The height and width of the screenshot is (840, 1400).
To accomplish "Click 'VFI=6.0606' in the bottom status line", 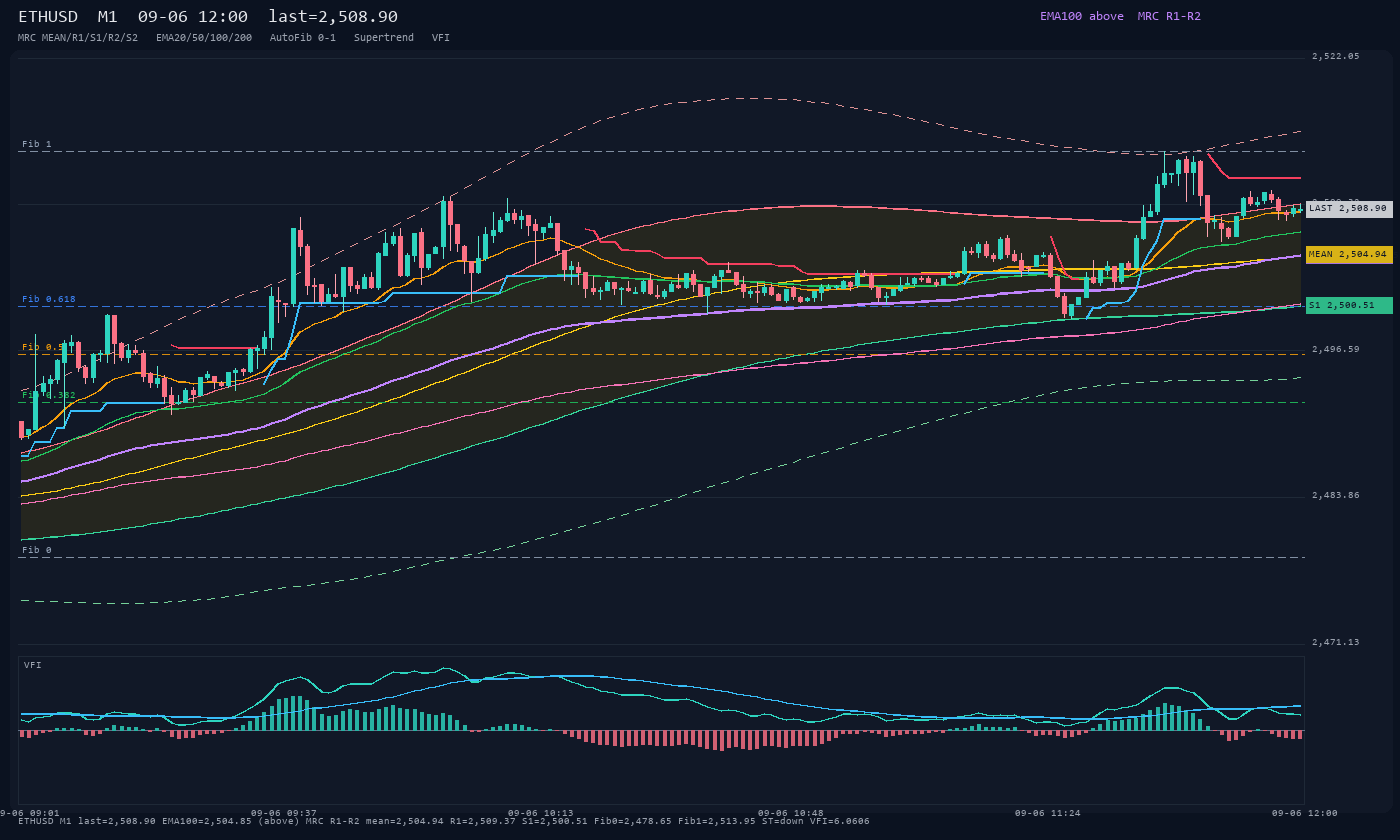I will (x=839, y=821).
